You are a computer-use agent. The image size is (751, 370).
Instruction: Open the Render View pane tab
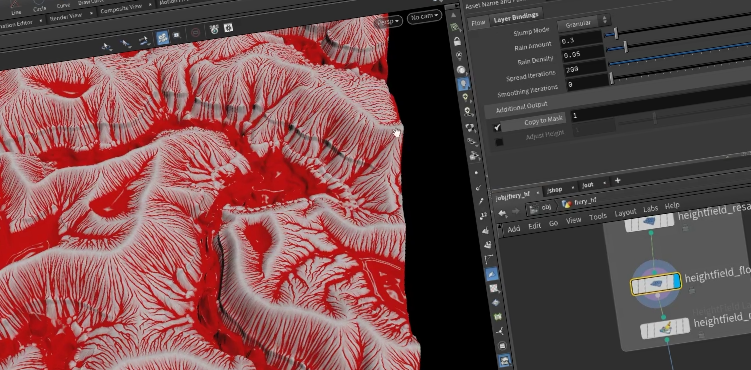(66, 17)
